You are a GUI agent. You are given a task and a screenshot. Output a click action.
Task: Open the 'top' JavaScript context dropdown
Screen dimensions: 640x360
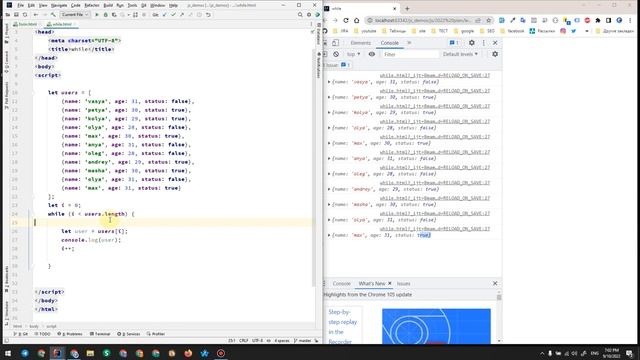point(353,54)
